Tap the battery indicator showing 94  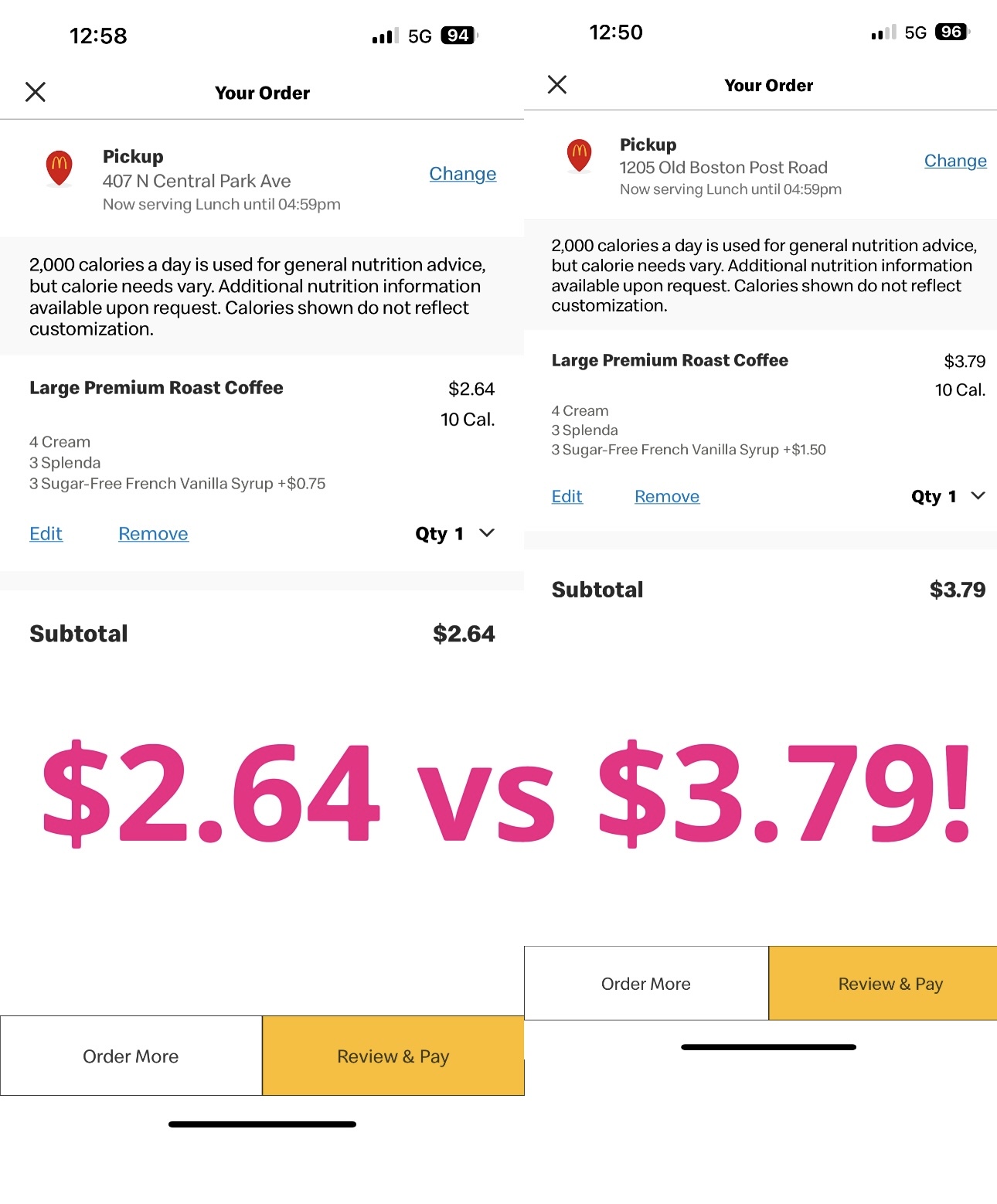click(x=459, y=36)
